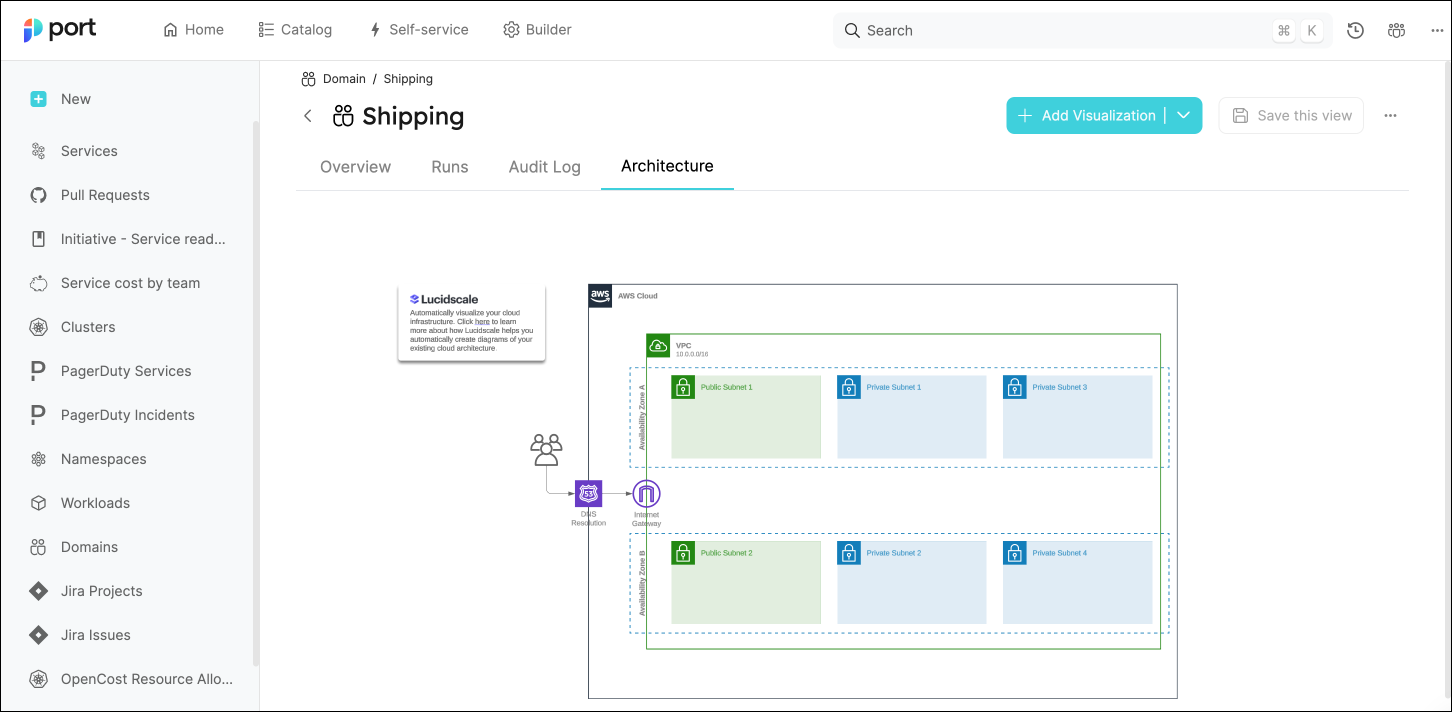Open the Self-service menu

click(x=418, y=30)
